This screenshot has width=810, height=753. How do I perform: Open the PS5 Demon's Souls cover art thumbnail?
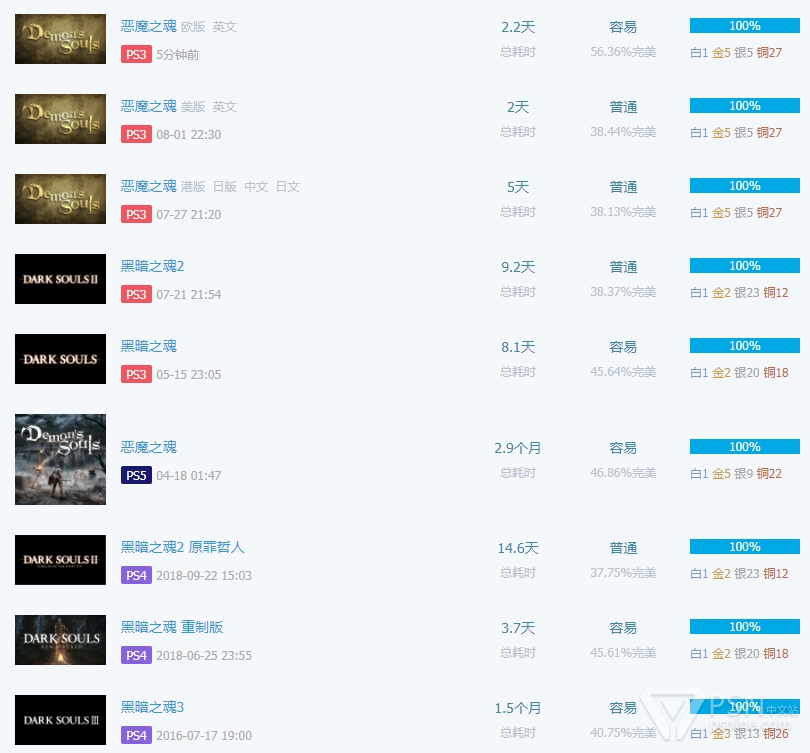60,459
